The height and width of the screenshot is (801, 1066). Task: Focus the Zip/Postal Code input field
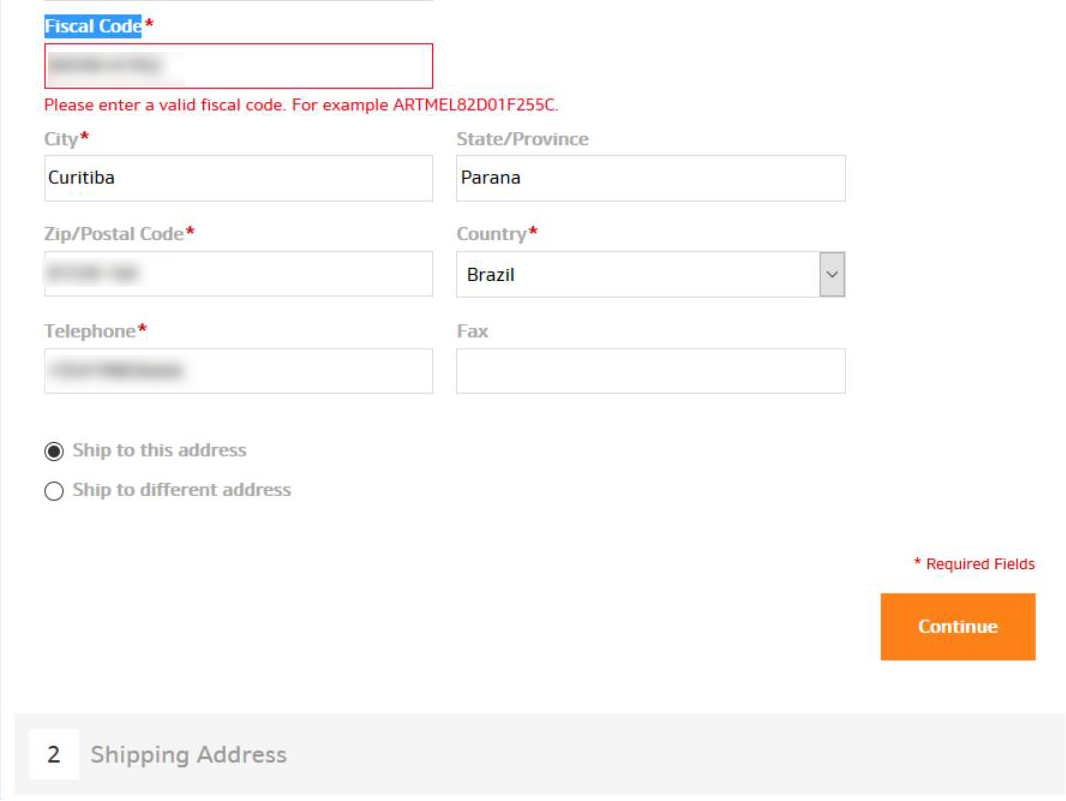coord(238,274)
